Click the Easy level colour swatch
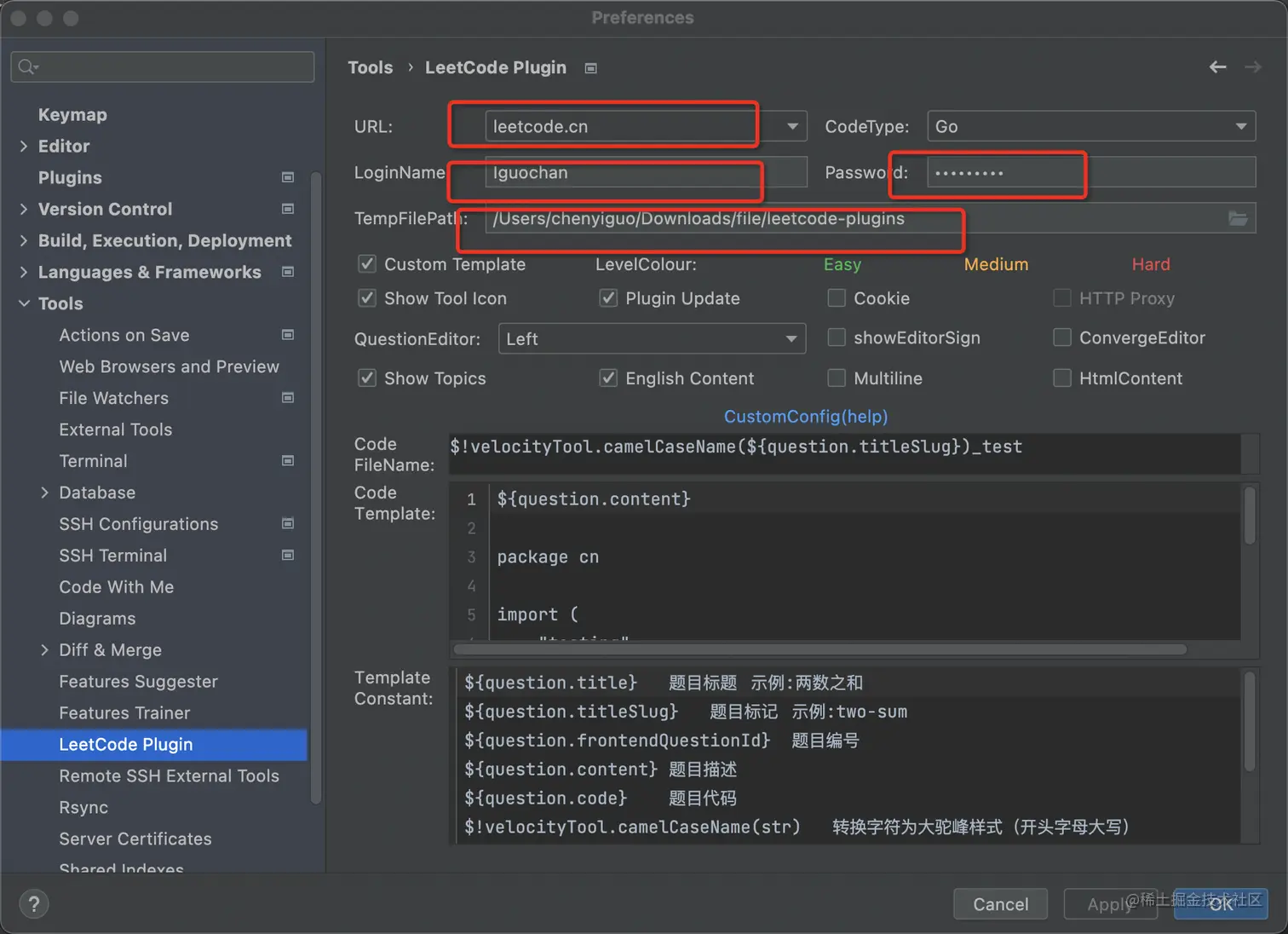This screenshot has width=1288, height=934. (x=842, y=264)
